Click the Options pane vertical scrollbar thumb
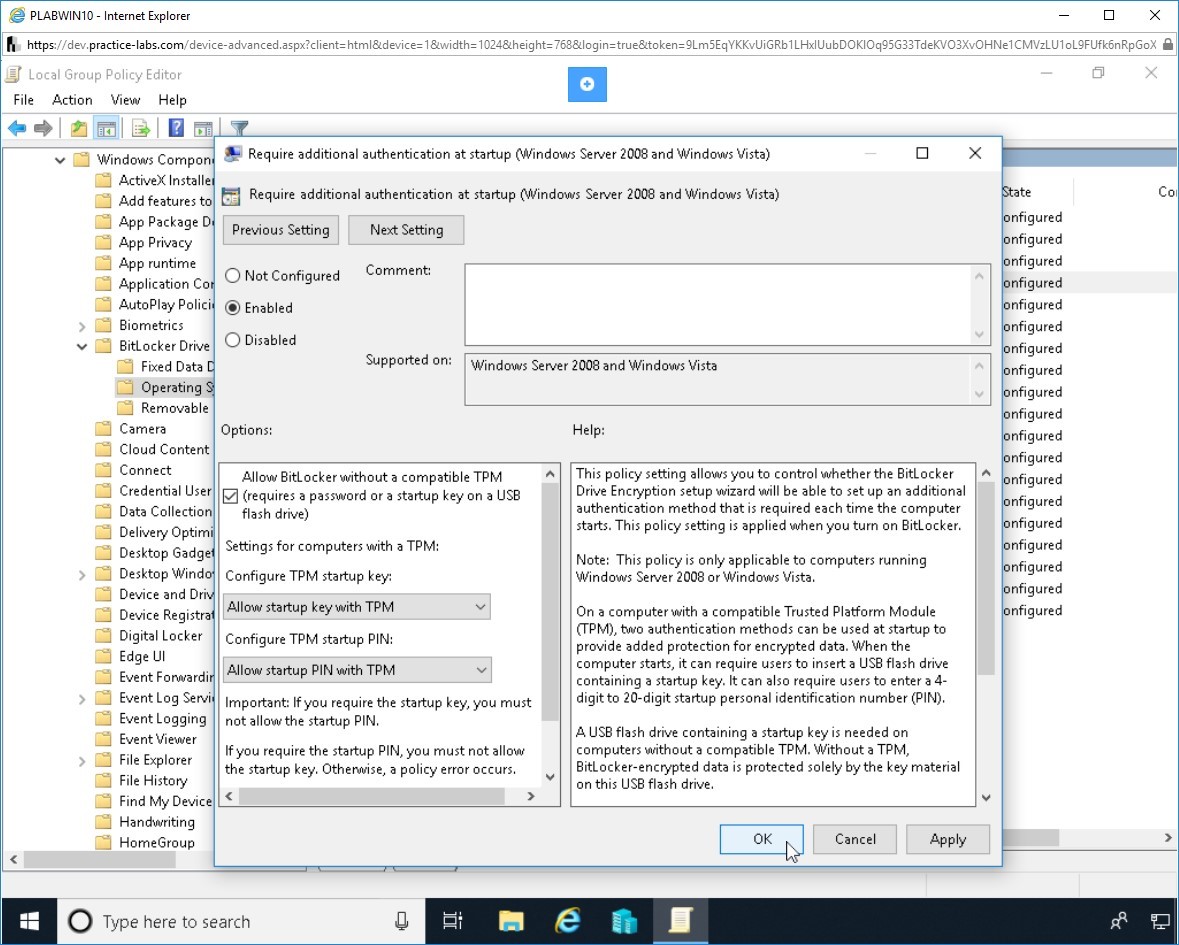This screenshot has height=945, width=1179. (550, 601)
